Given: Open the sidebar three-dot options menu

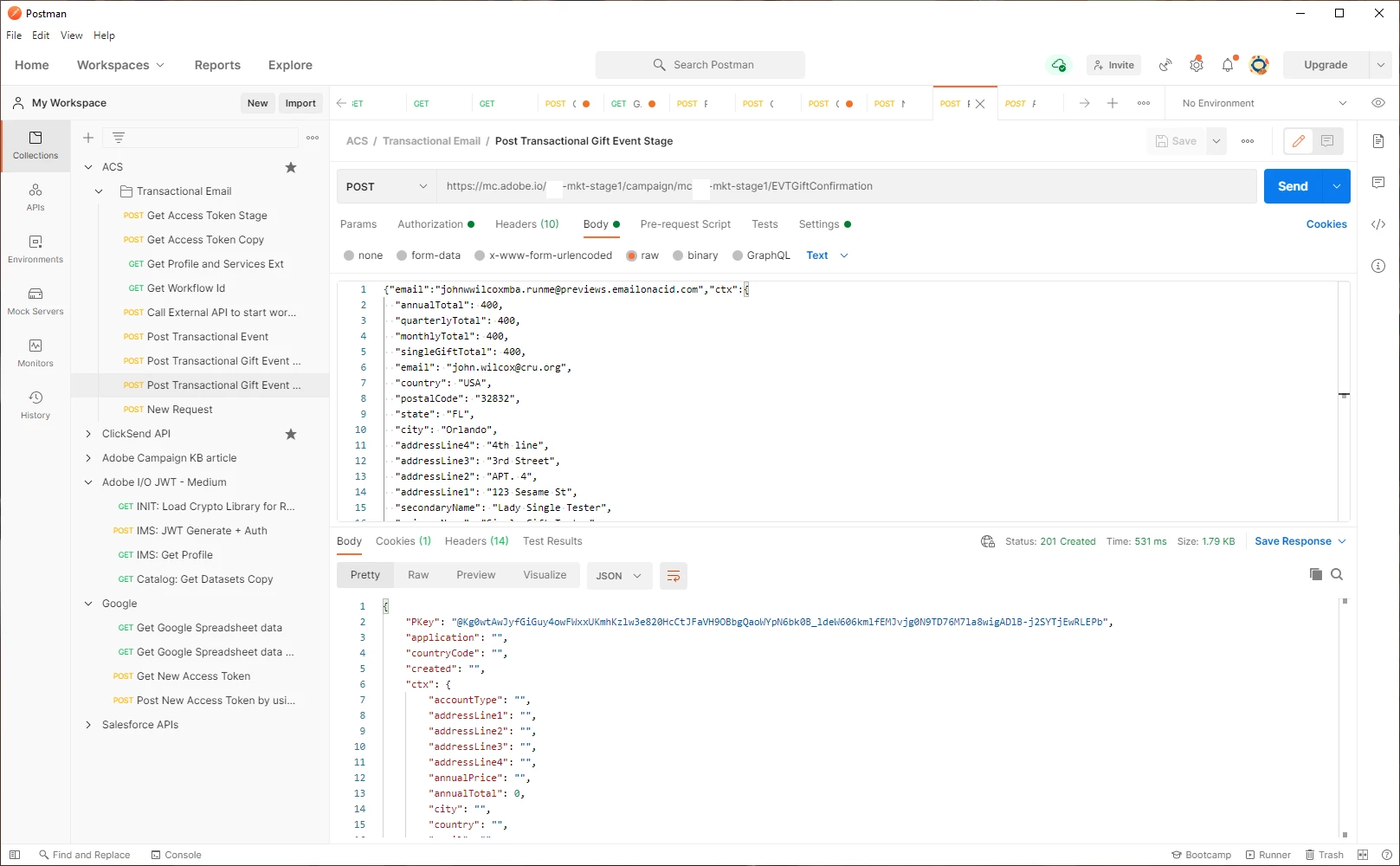Looking at the screenshot, I should pyautogui.click(x=313, y=138).
